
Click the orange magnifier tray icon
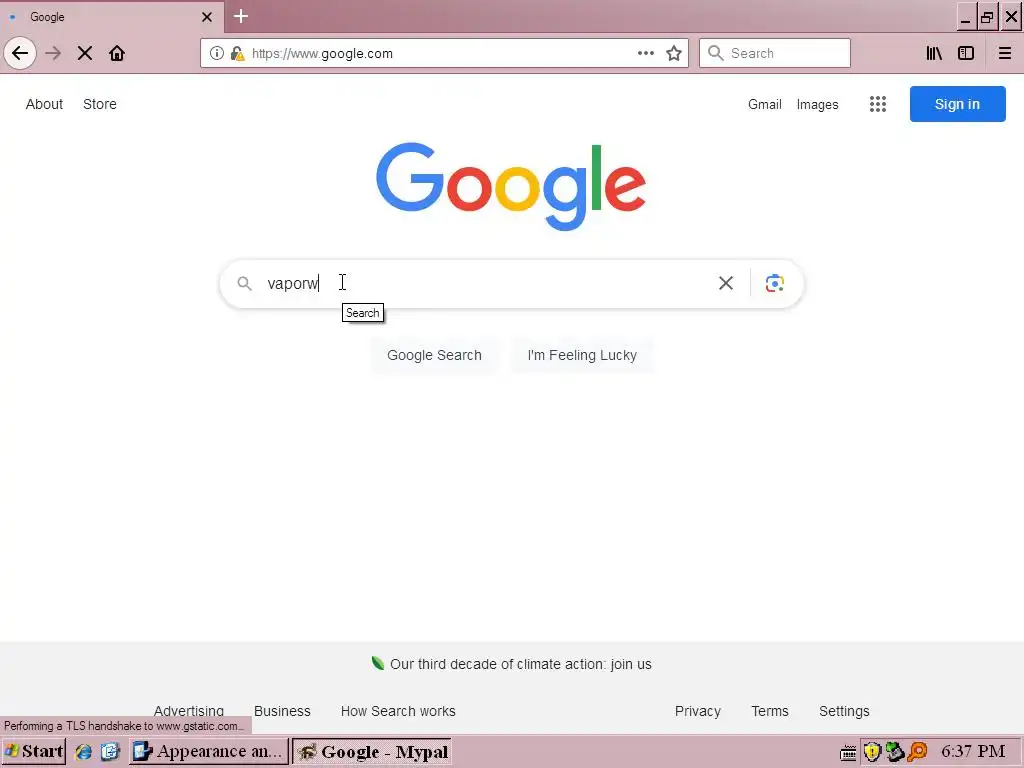(918, 752)
